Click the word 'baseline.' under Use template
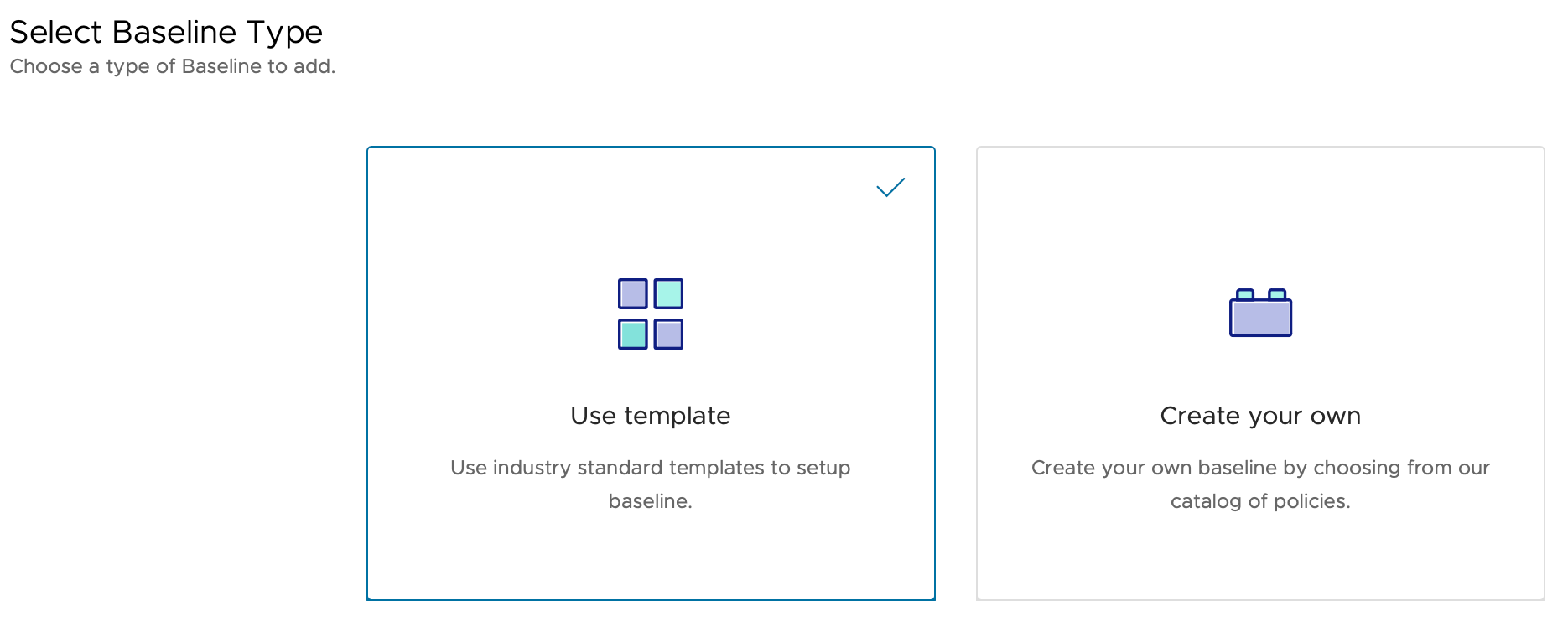The image size is (1568, 627). 651,501
